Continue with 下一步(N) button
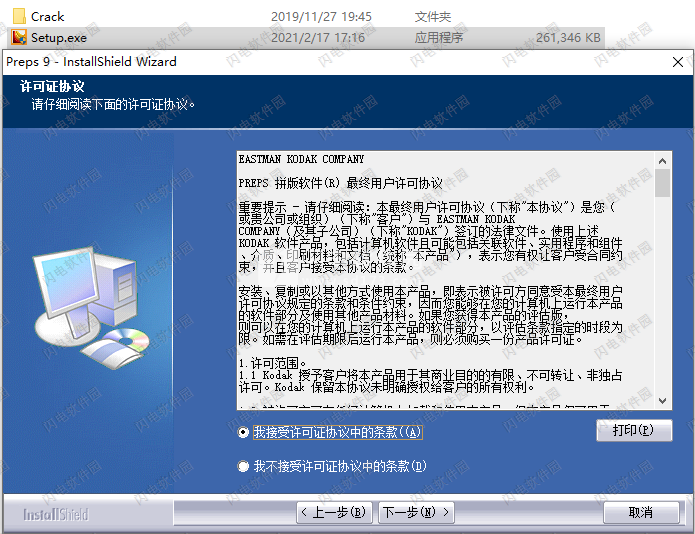 [x=416, y=513]
